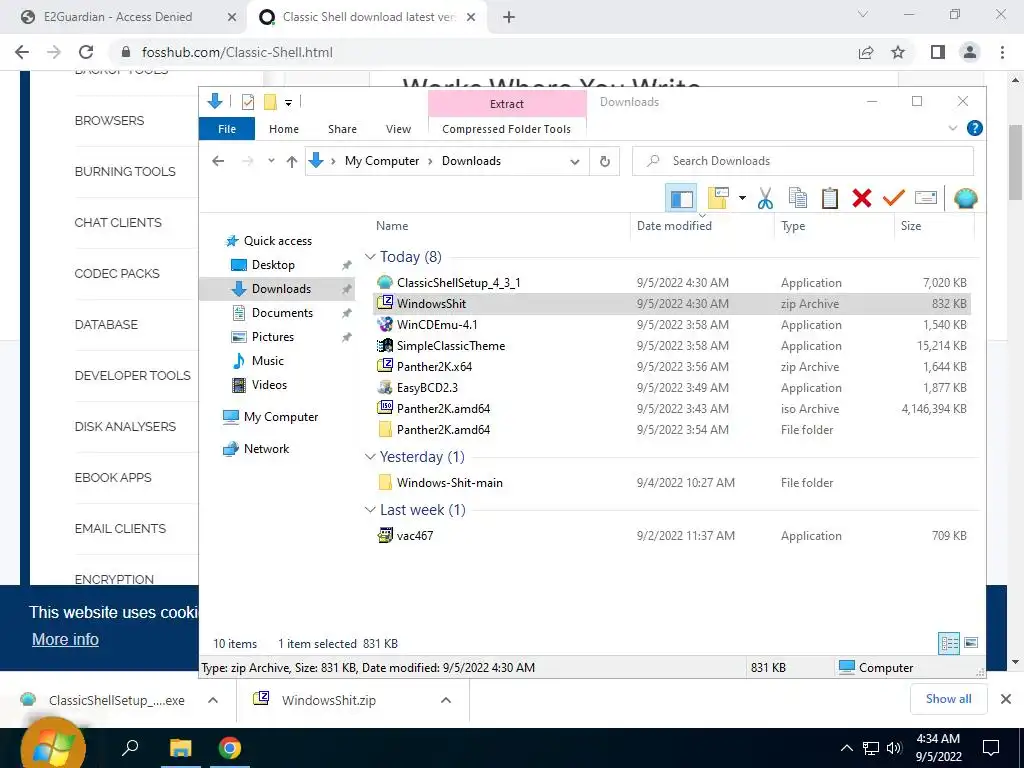The image size is (1024, 768).
Task: Open the Share ribbon tab
Action: click(342, 129)
